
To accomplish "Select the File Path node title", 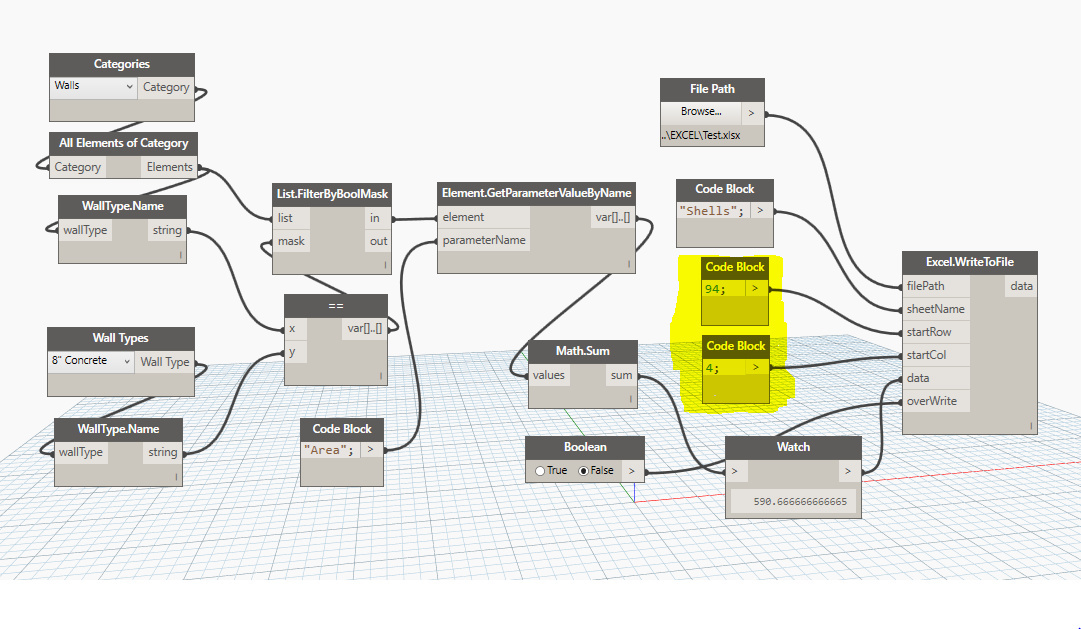I will click(712, 89).
